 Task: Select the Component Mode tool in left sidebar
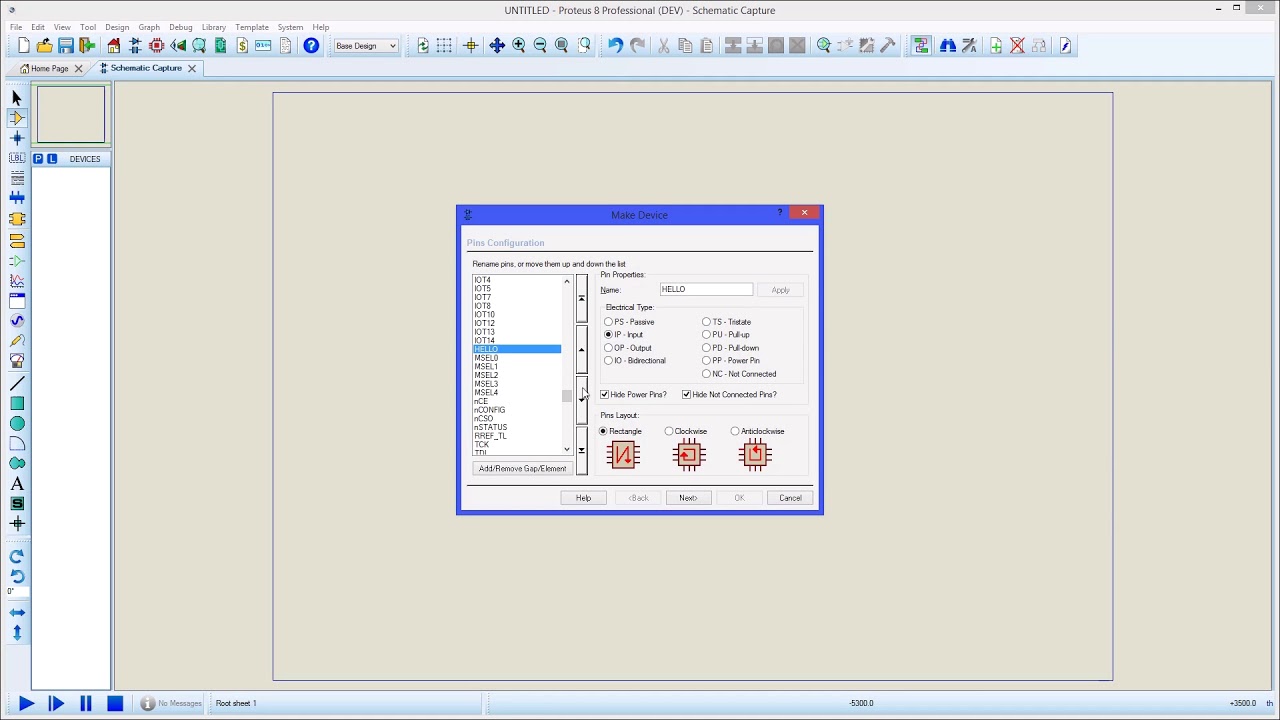(x=17, y=118)
